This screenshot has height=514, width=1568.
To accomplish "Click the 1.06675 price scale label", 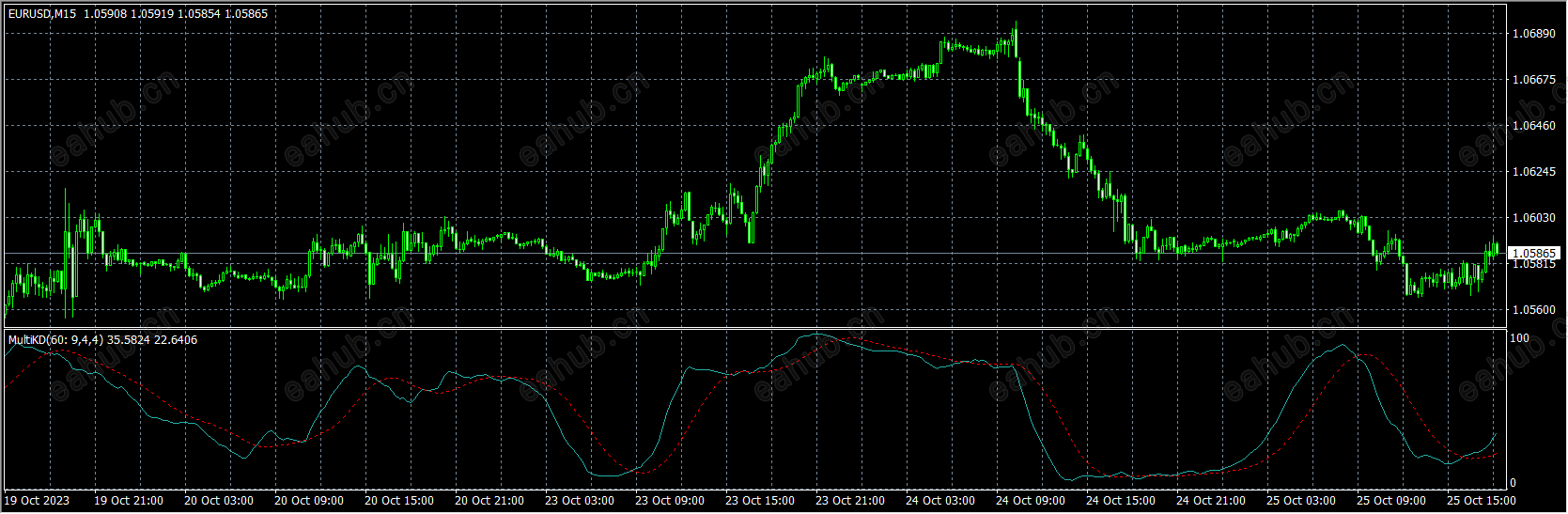I will (1533, 80).
